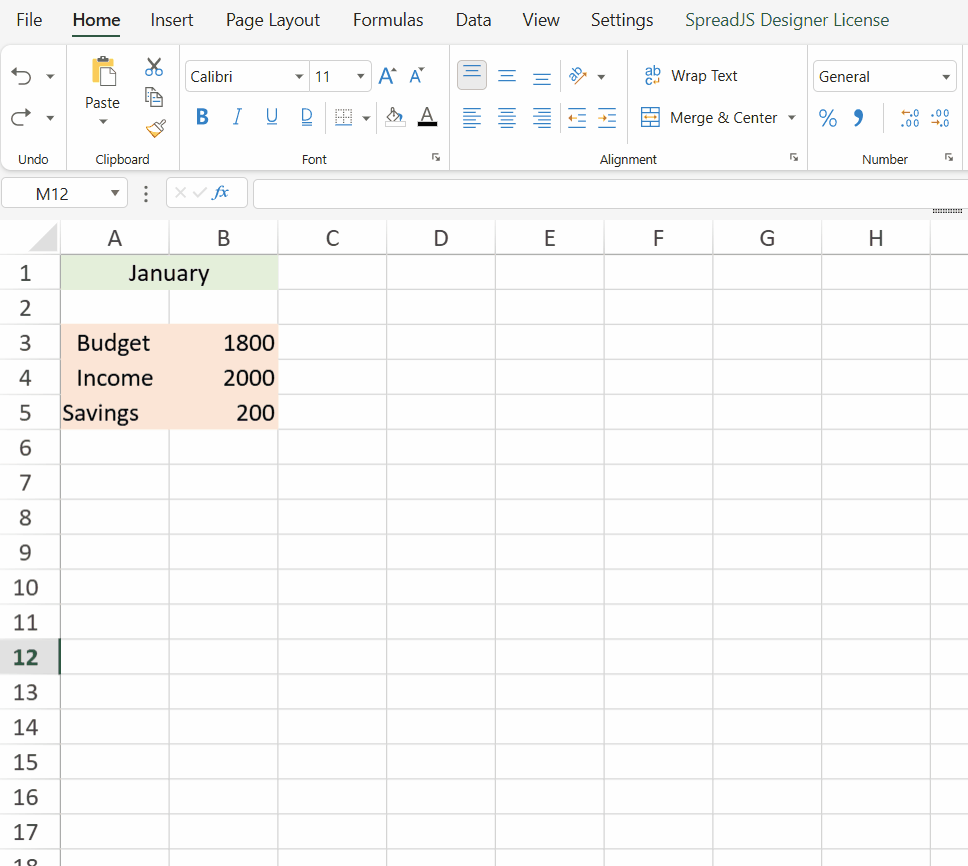The image size is (968, 866).
Task: Select row 7 by its header
Action: click(25, 483)
